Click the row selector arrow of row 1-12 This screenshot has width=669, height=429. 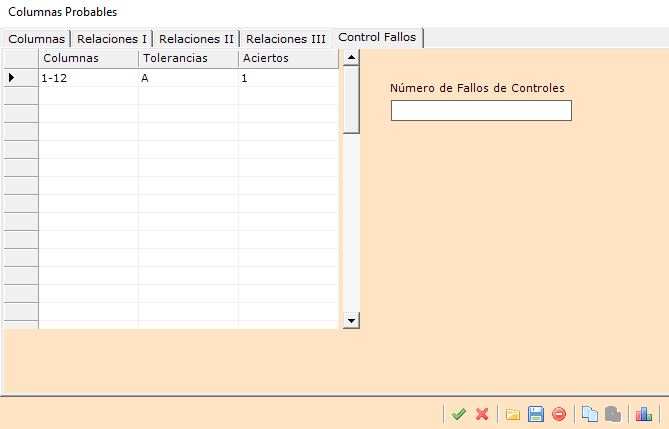(20, 78)
